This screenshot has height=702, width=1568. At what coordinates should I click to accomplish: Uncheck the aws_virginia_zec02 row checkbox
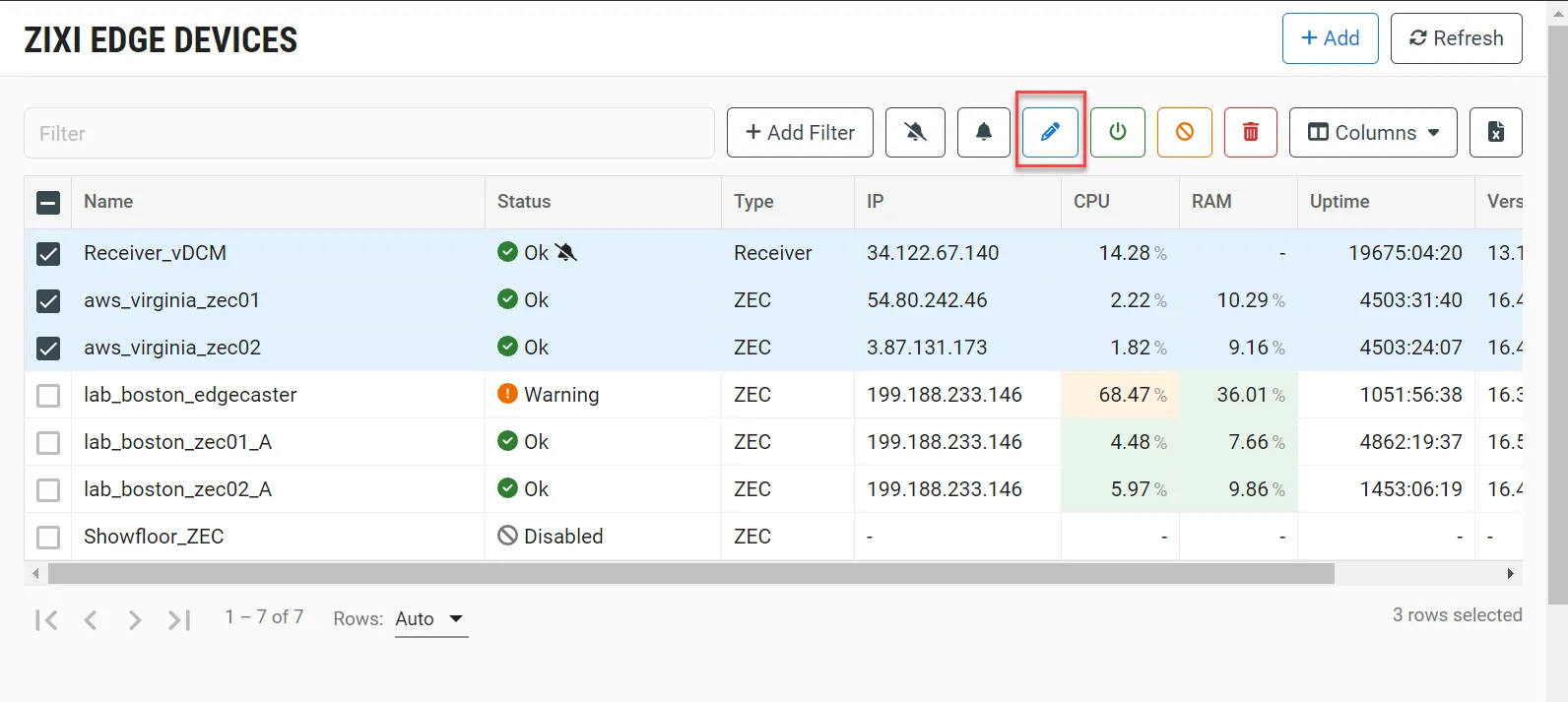click(48, 349)
